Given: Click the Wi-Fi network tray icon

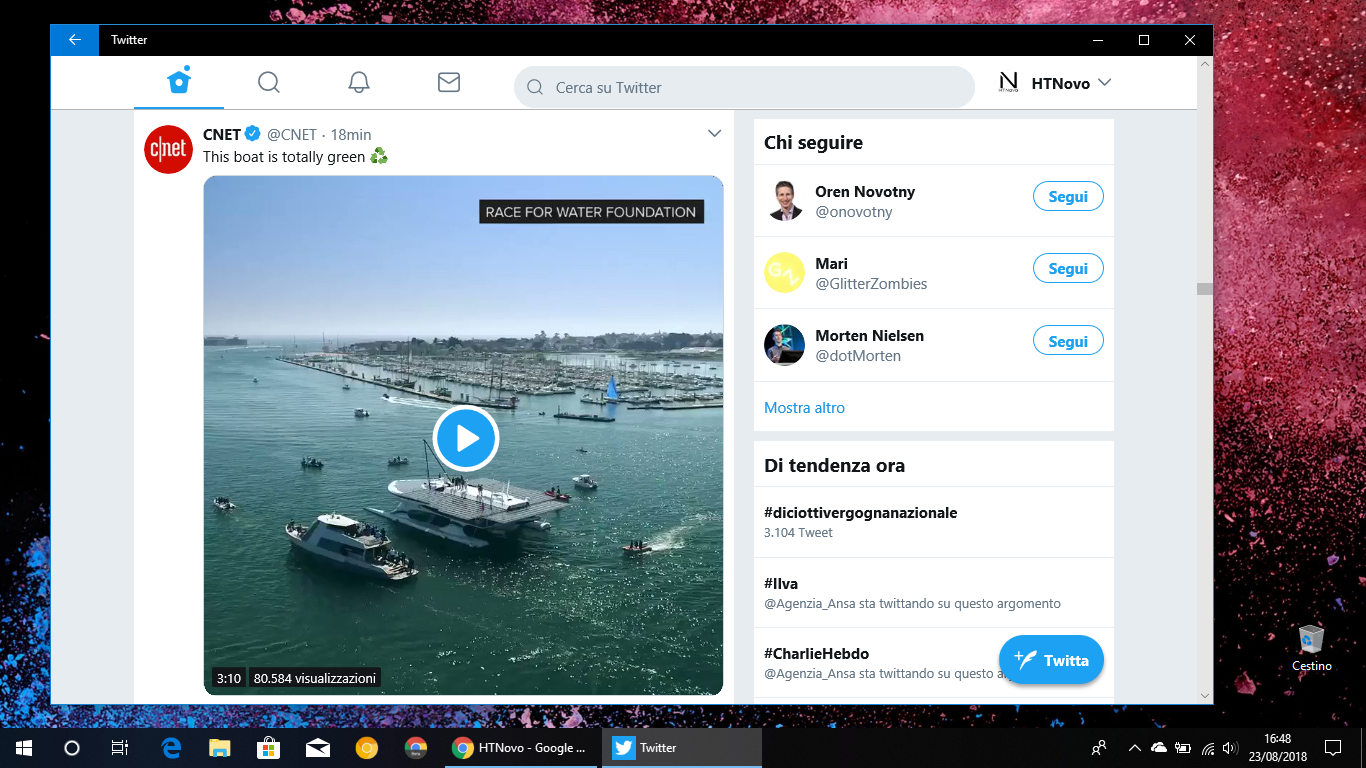Looking at the screenshot, I should (x=1208, y=747).
